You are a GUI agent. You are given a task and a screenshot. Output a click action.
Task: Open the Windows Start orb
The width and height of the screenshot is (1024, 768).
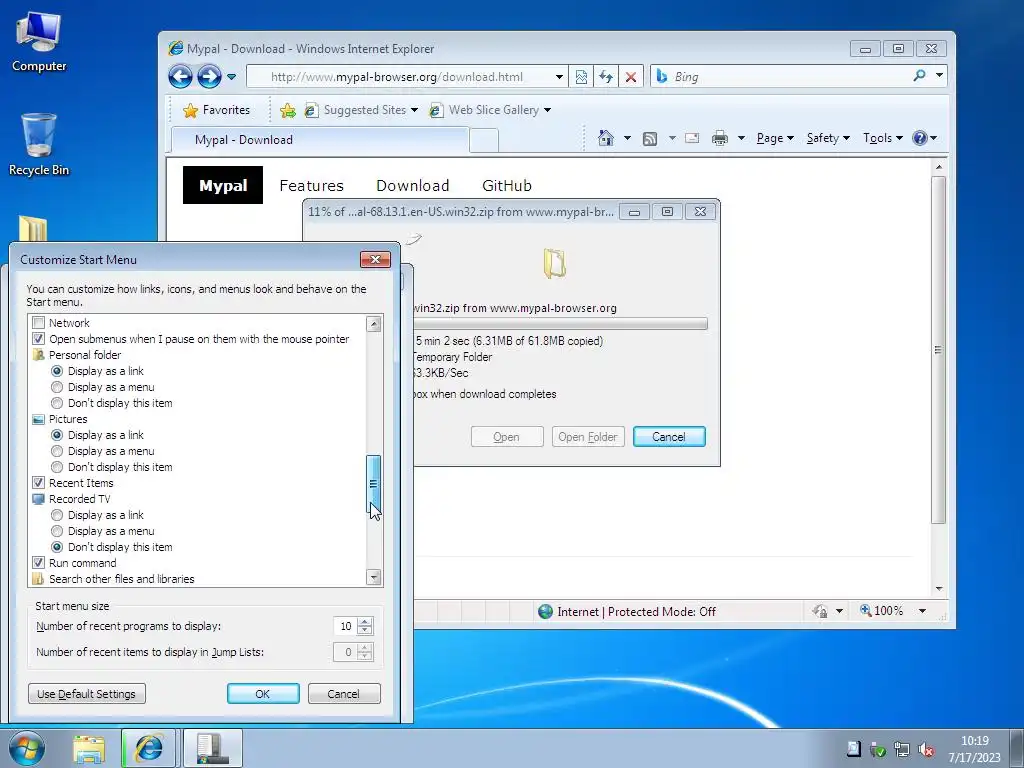(x=27, y=748)
